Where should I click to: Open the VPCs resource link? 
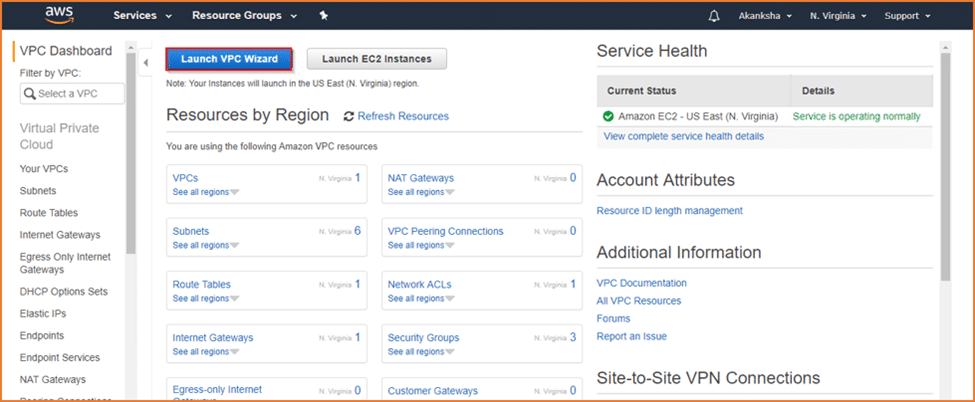point(185,178)
